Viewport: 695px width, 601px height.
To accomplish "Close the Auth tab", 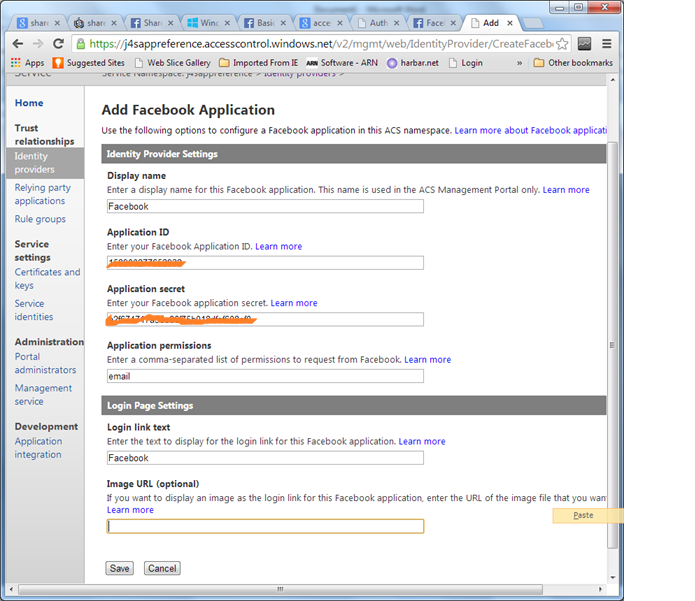I will coord(396,23).
